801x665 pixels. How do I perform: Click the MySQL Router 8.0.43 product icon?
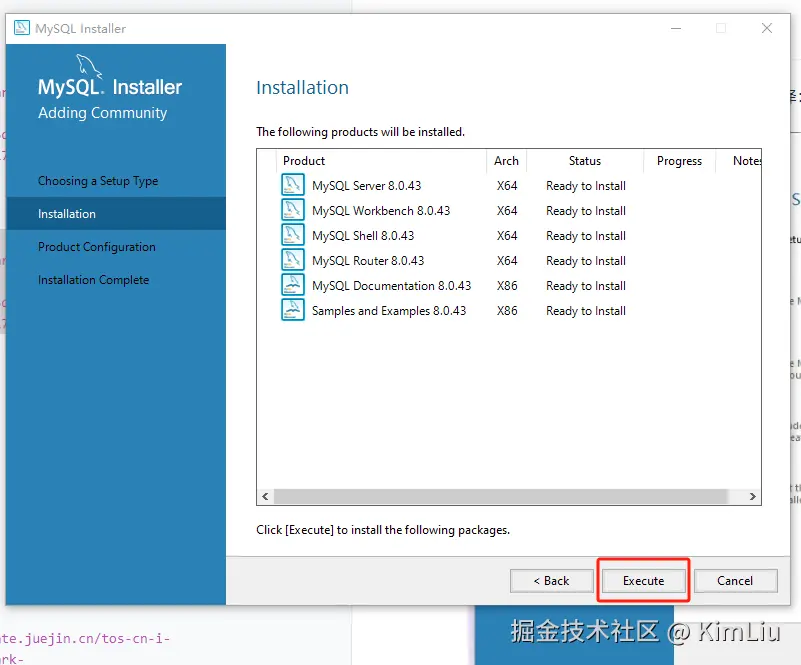click(293, 260)
